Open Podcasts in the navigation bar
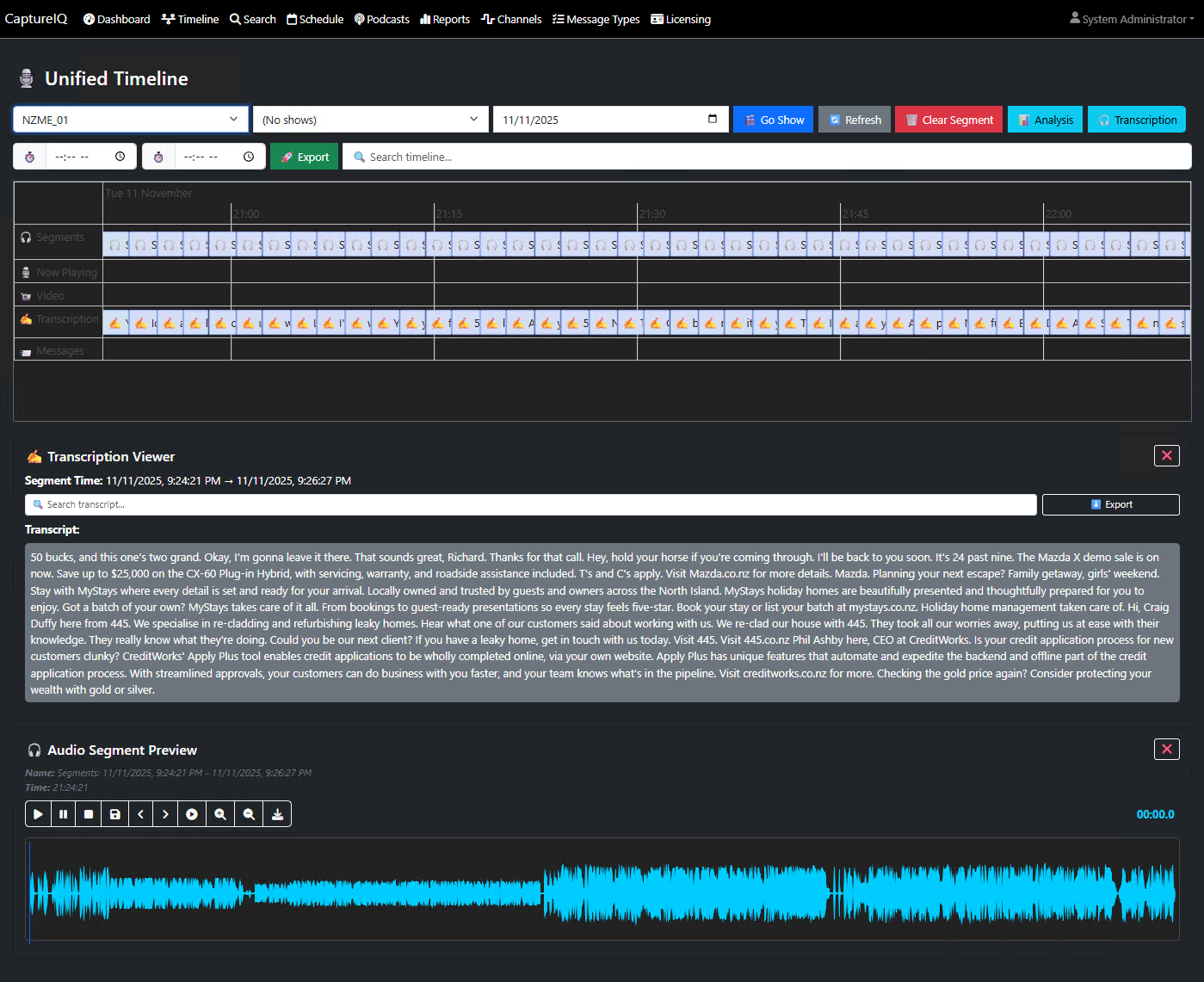This screenshot has height=982, width=1204. coord(382,19)
